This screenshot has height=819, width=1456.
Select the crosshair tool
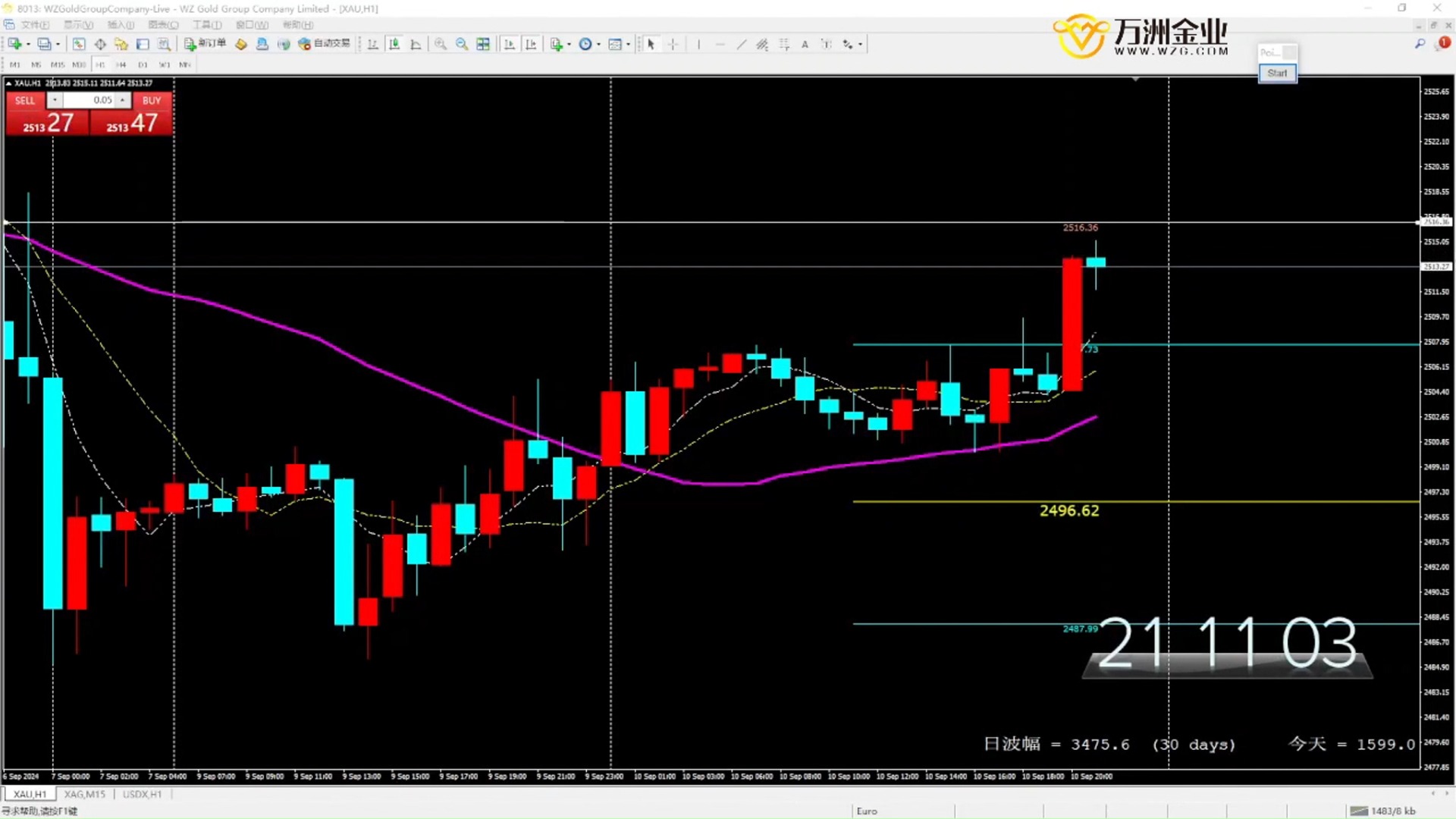click(673, 44)
